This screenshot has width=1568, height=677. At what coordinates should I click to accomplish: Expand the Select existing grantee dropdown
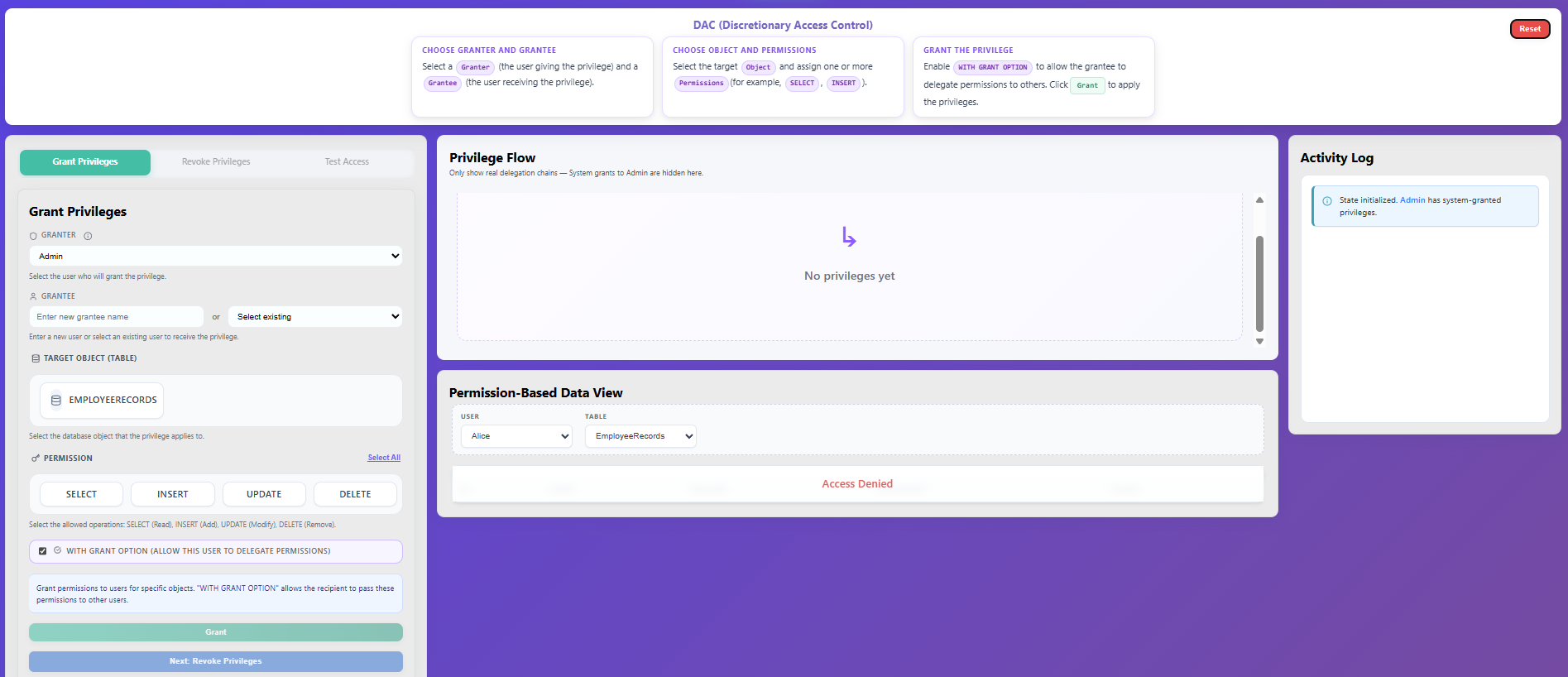pos(315,317)
